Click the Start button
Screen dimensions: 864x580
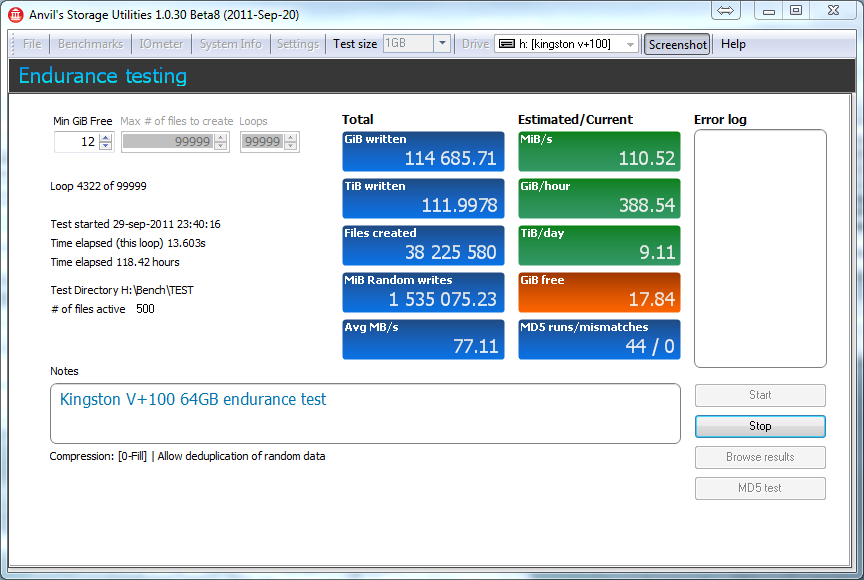[760, 395]
